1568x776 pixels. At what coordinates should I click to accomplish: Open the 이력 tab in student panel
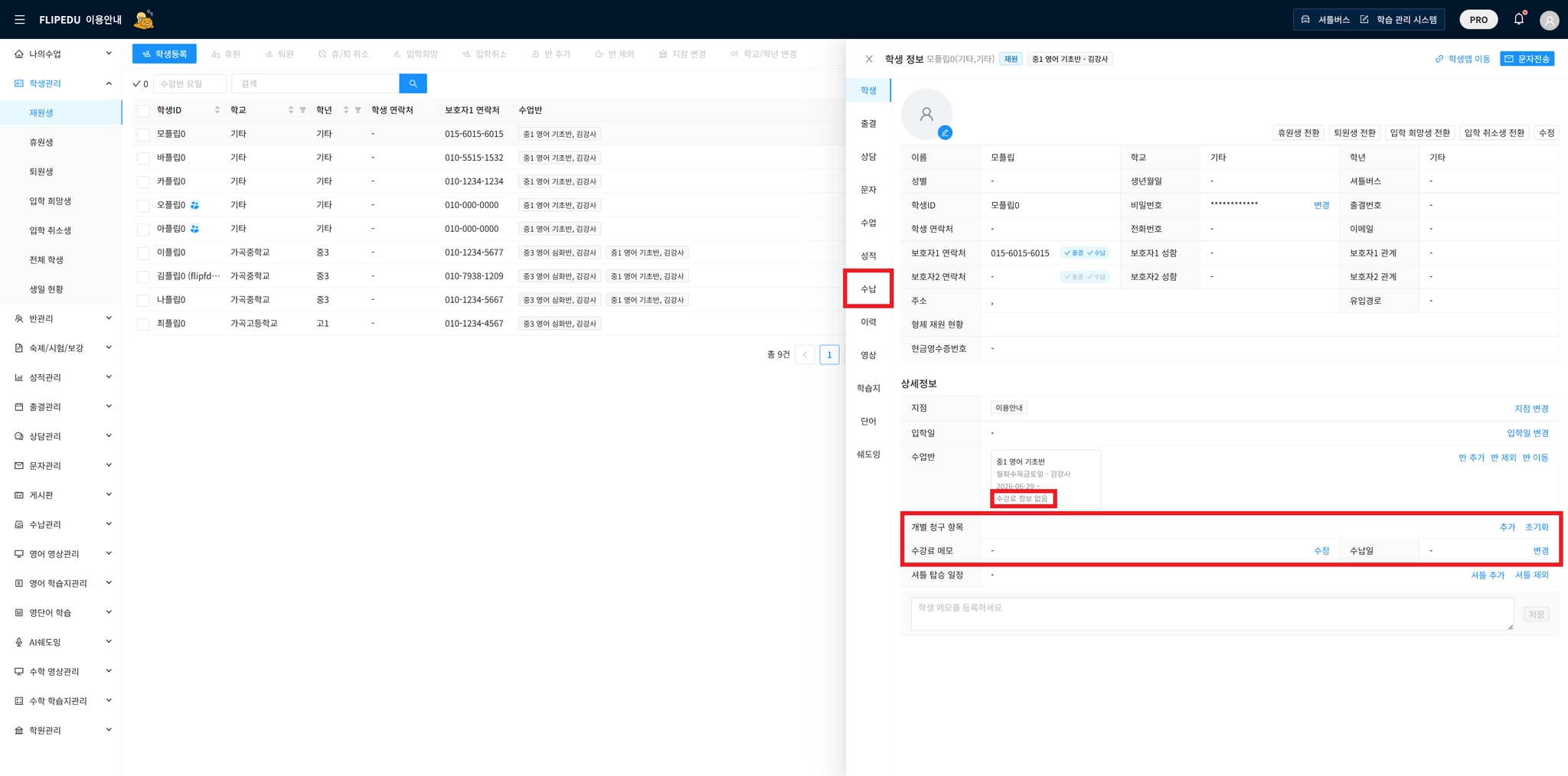[868, 322]
